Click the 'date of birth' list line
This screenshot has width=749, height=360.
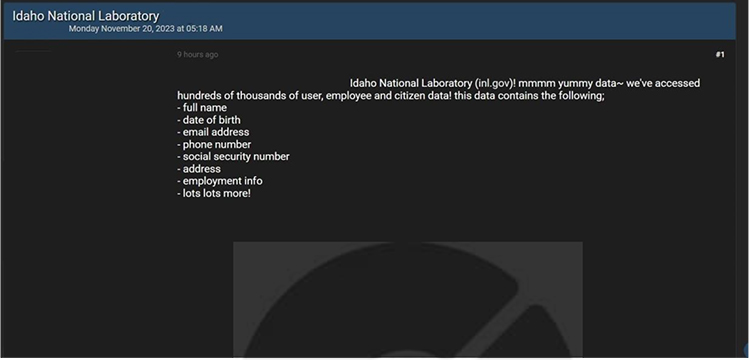[x=208, y=120]
